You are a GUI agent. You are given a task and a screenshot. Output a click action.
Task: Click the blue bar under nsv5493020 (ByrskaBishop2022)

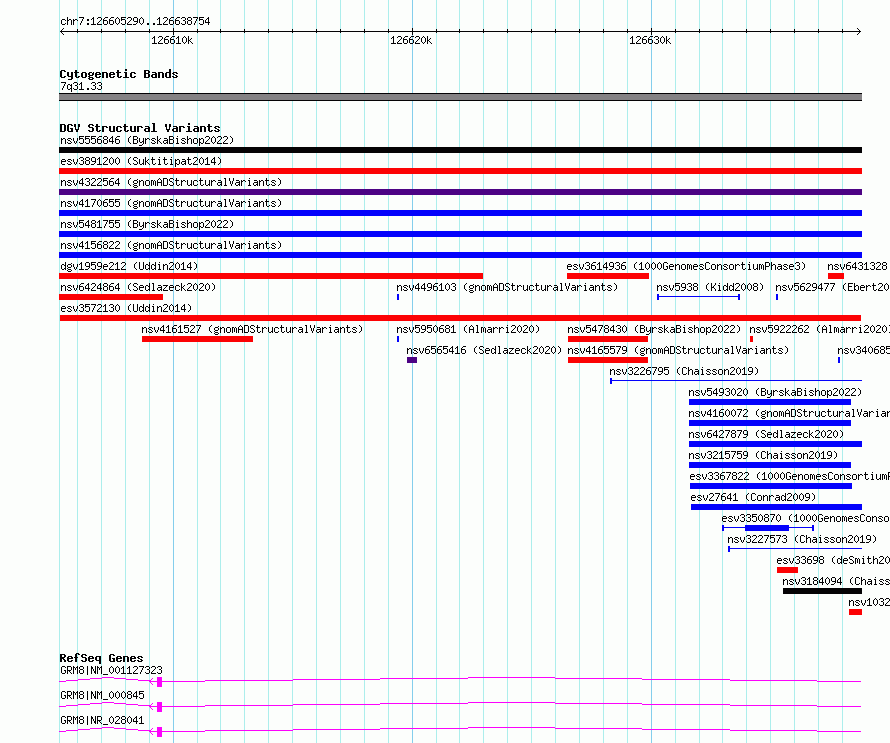[x=770, y=402]
